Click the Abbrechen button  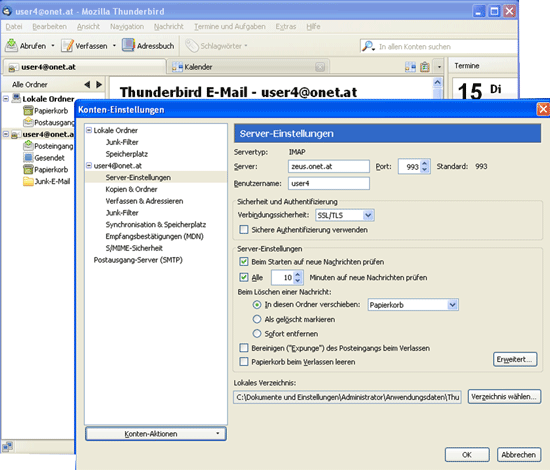[518, 455]
